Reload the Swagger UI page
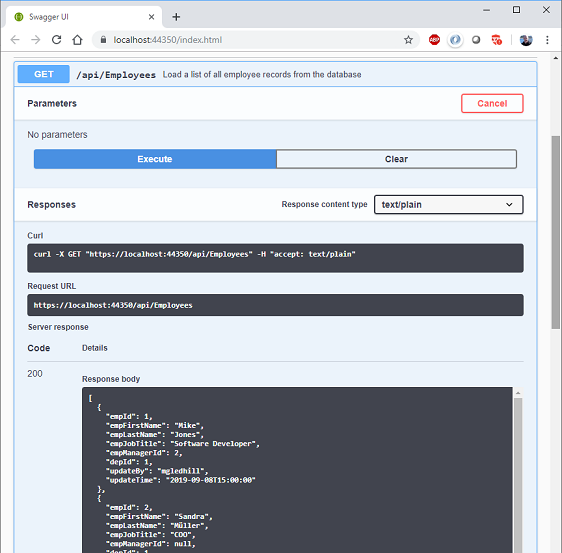The image size is (562, 553). coord(57,40)
